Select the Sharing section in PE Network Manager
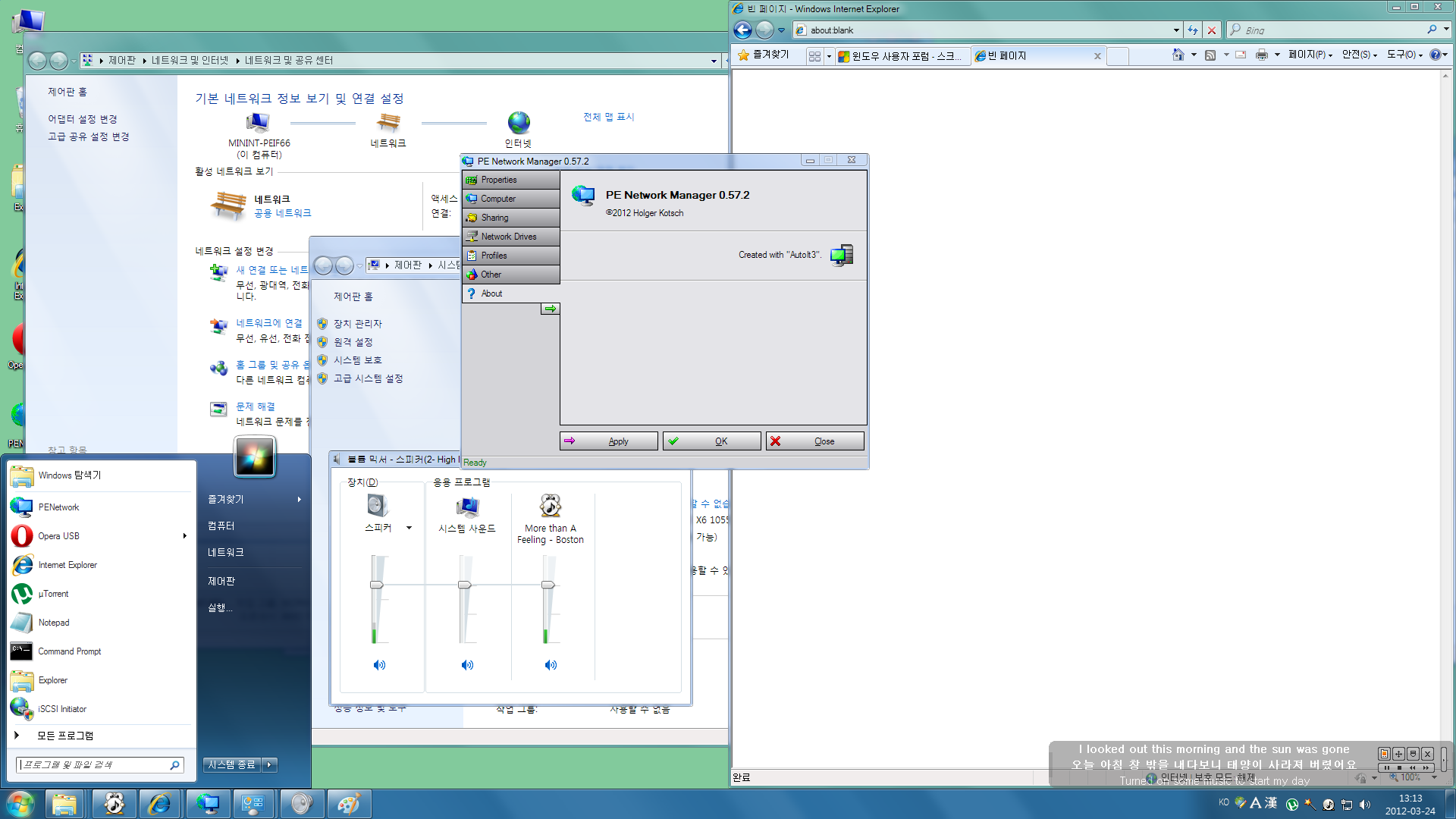This screenshot has width=1456, height=819. (510, 218)
